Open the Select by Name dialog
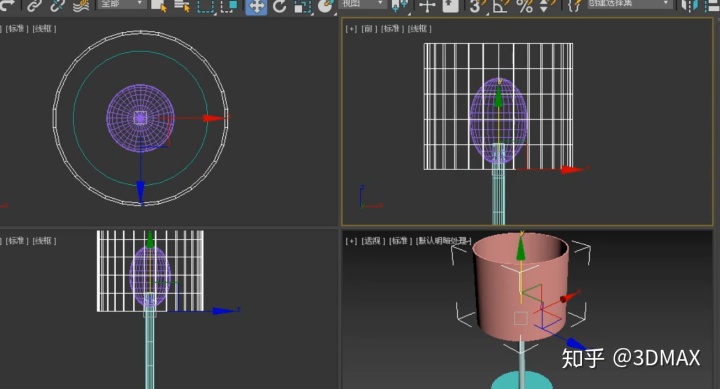720x389 pixels. (x=182, y=6)
